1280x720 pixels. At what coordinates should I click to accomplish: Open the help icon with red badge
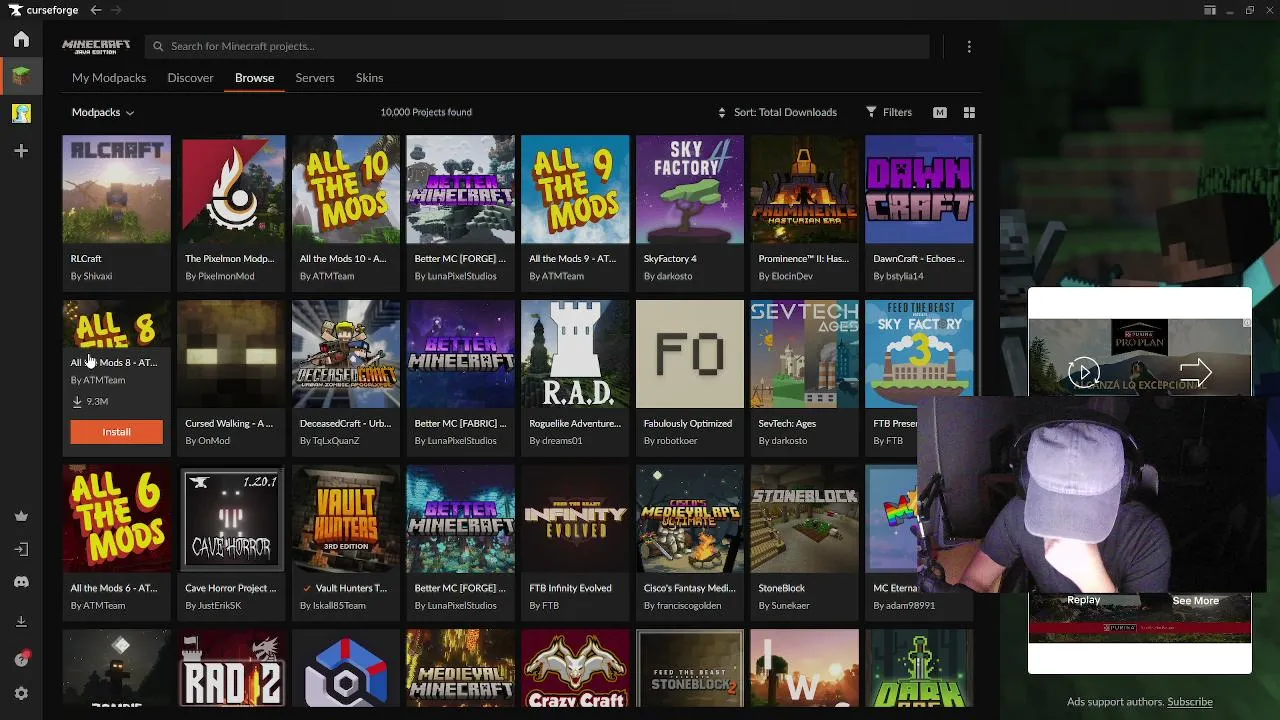coord(21,659)
